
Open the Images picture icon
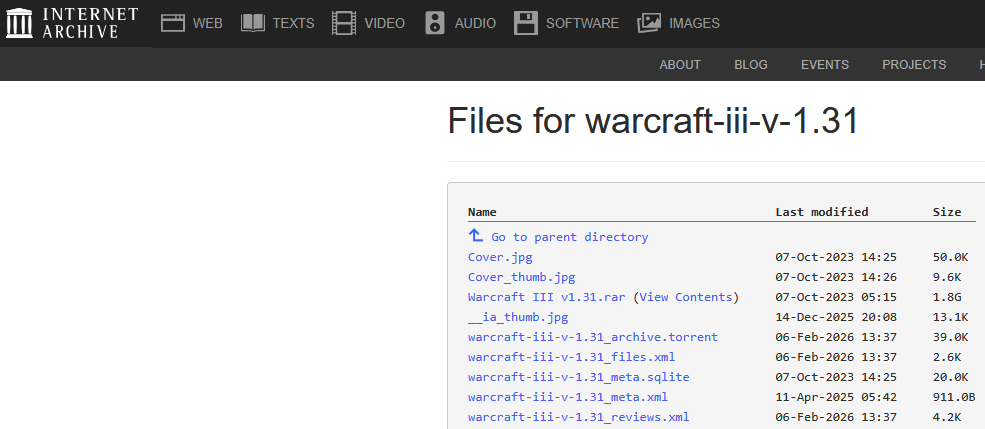[649, 23]
